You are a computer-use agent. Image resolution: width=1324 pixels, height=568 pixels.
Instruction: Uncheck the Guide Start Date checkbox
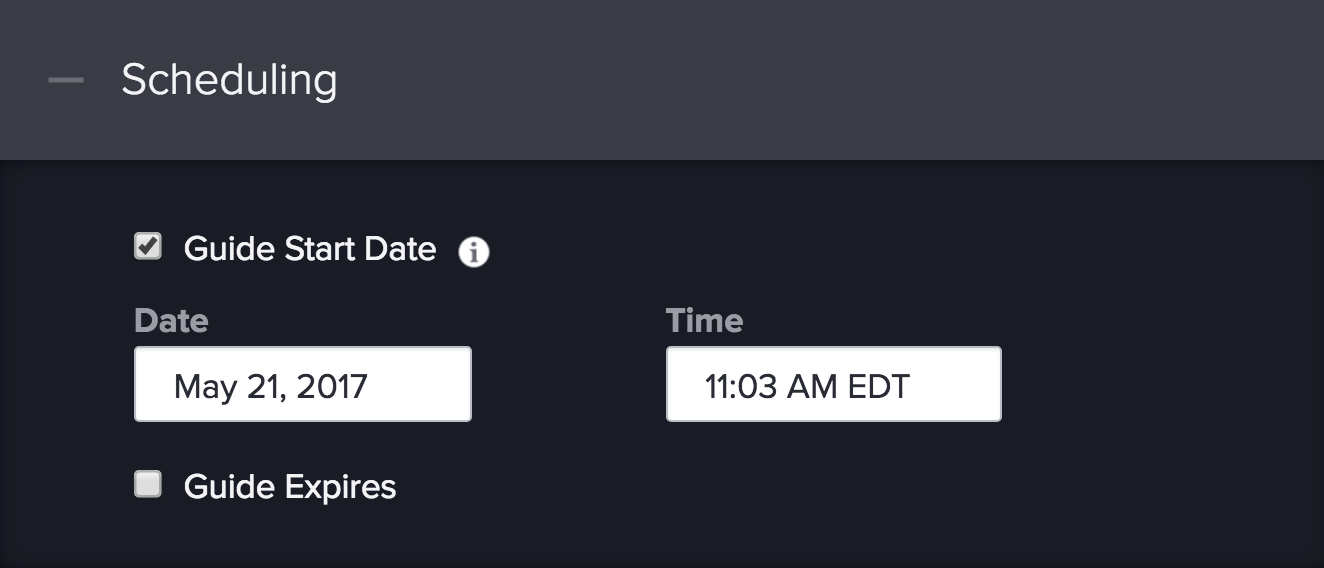coord(148,246)
